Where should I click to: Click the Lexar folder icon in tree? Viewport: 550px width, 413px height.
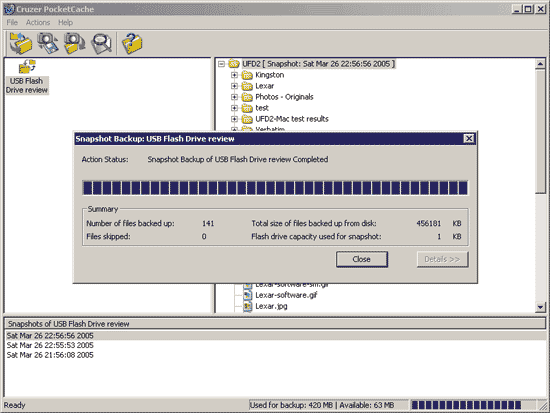tap(247, 86)
